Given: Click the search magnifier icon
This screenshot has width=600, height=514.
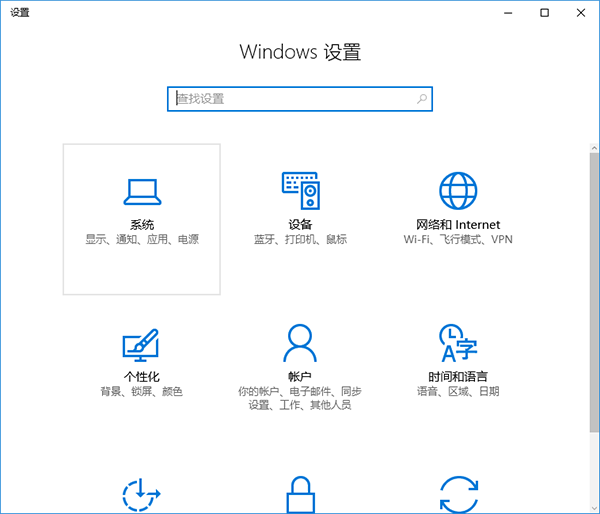Looking at the screenshot, I should point(422,99).
